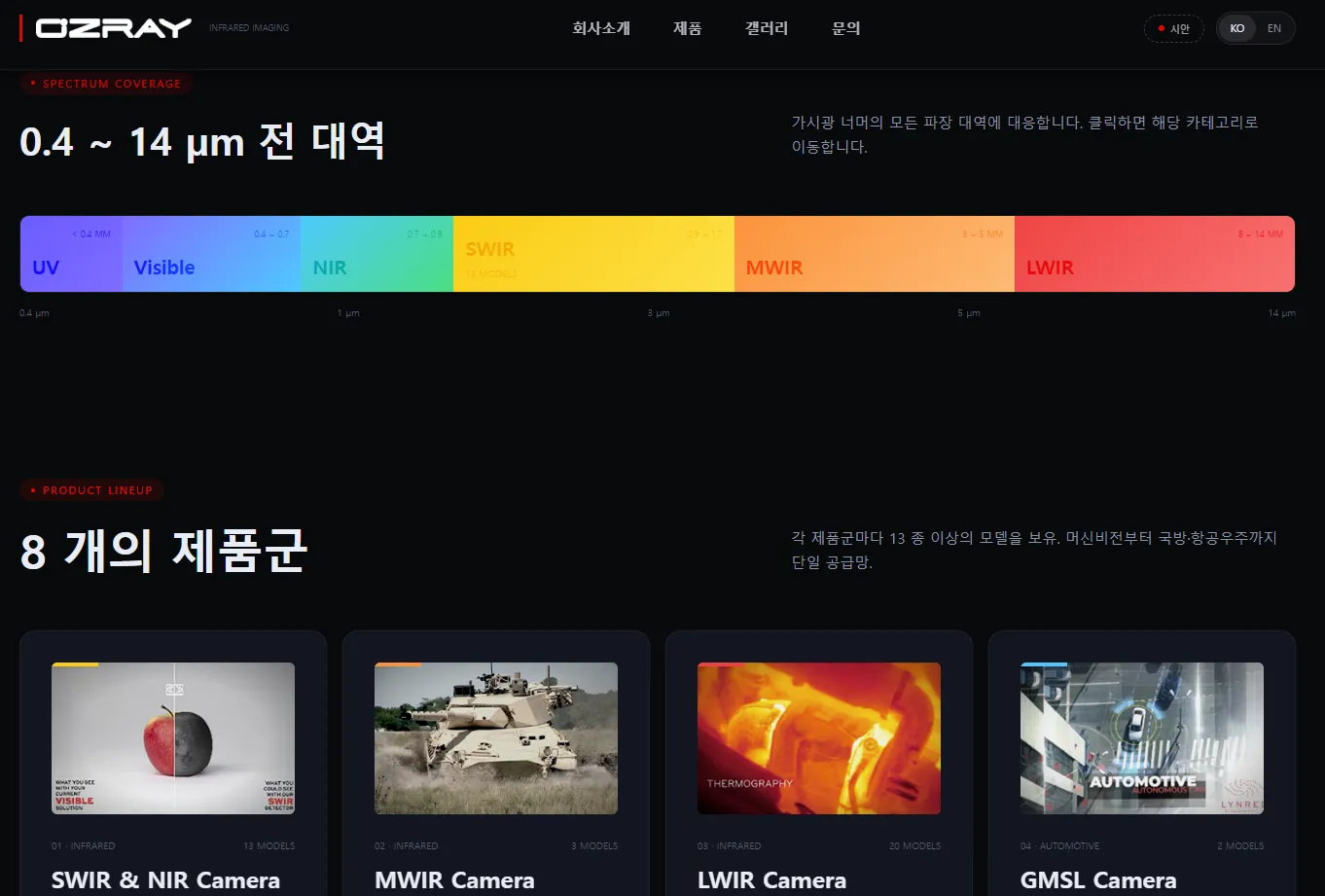Open the 문의 menu item
Screen dimensions: 1325x896
845,28
